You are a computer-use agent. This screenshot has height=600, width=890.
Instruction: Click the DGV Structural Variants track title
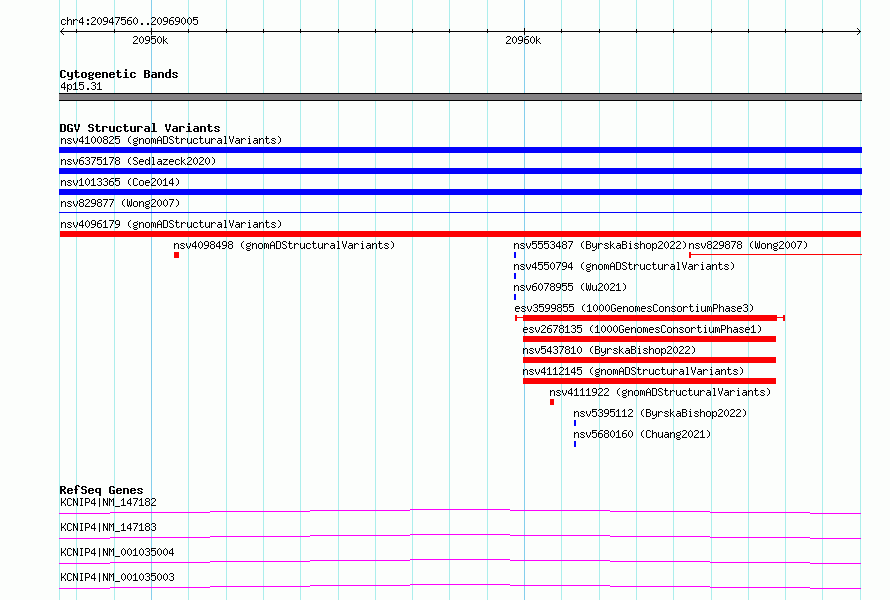140,128
